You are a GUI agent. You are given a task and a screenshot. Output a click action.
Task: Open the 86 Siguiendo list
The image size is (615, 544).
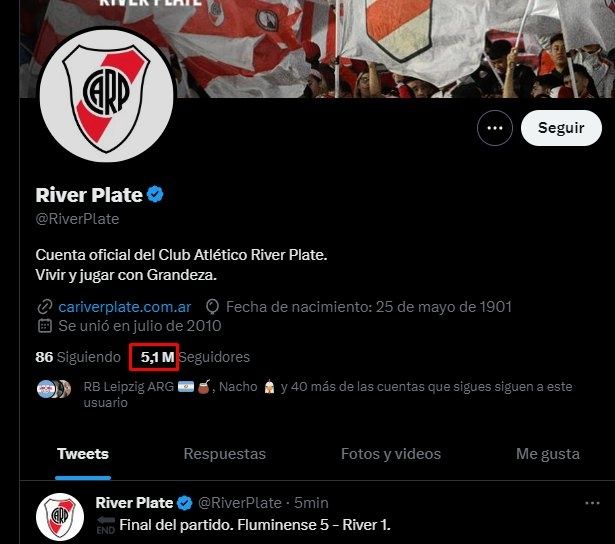click(78, 357)
